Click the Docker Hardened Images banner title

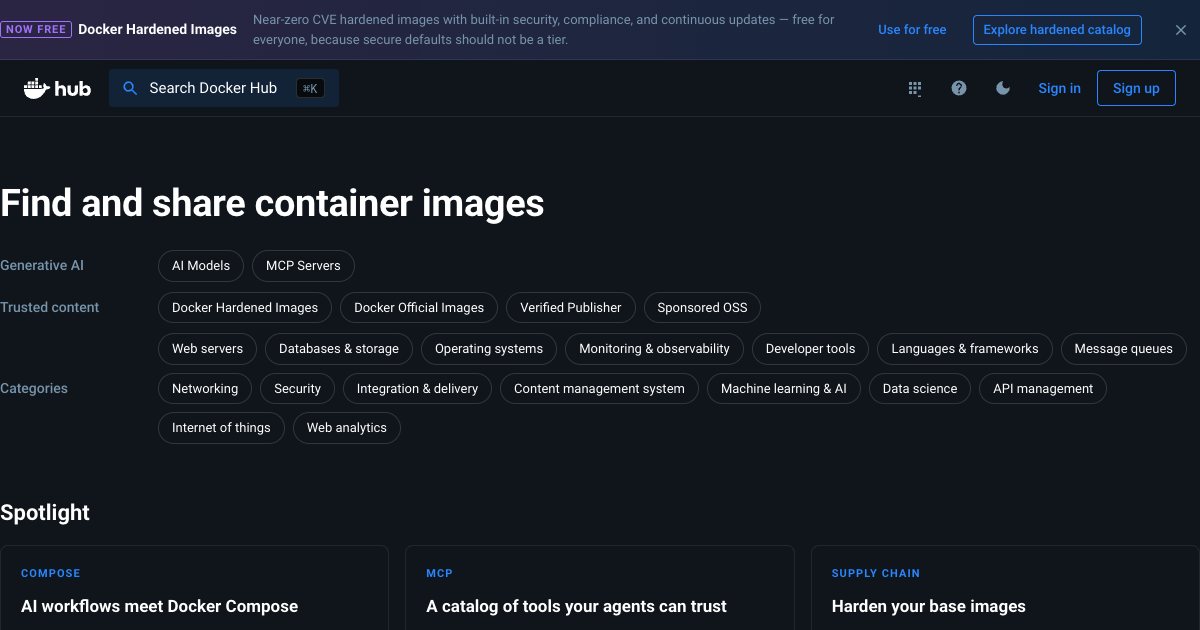(x=157, y=30)
